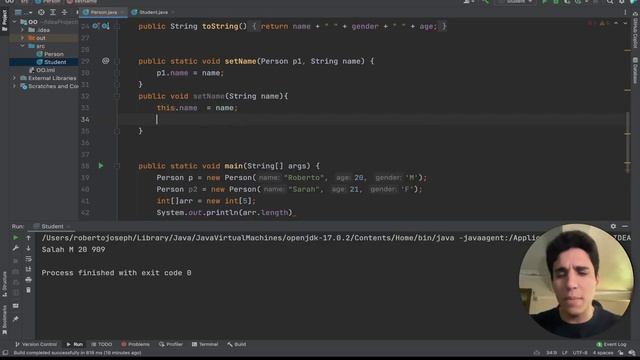Collapse the OO project root node
Image resolution: width=640 pixels, height=360 pixels.
[15, 22]
